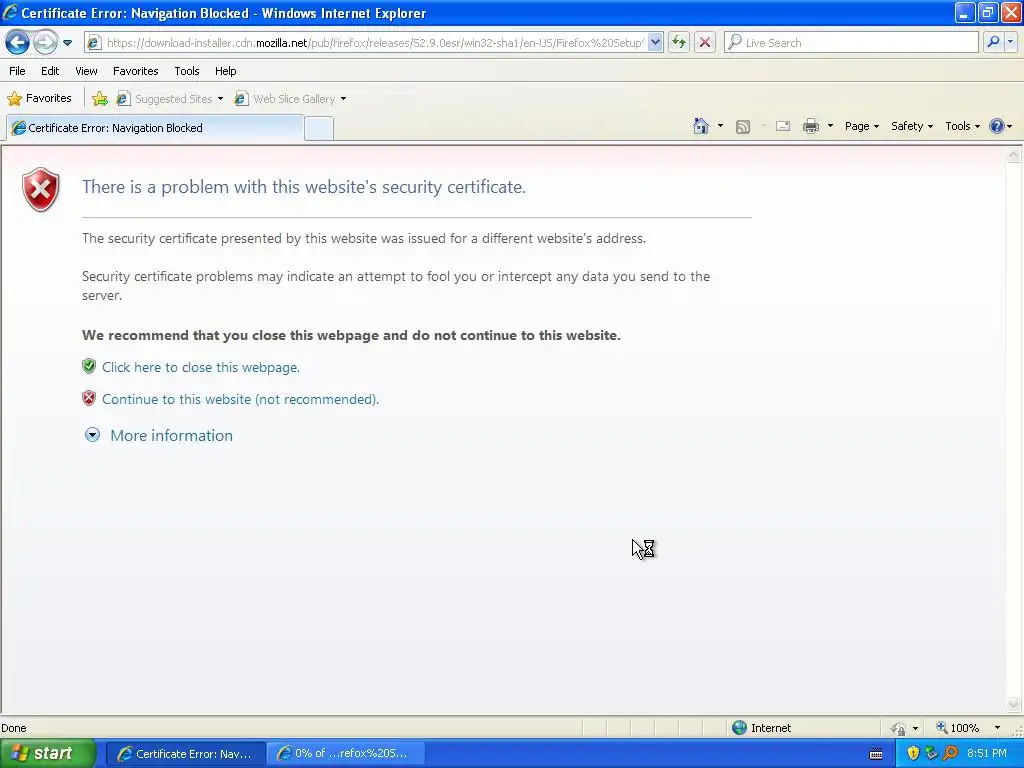The image size is (1024, 768).
Task: Open the zoom level dropdown arrow
Action: pos(997,728)
